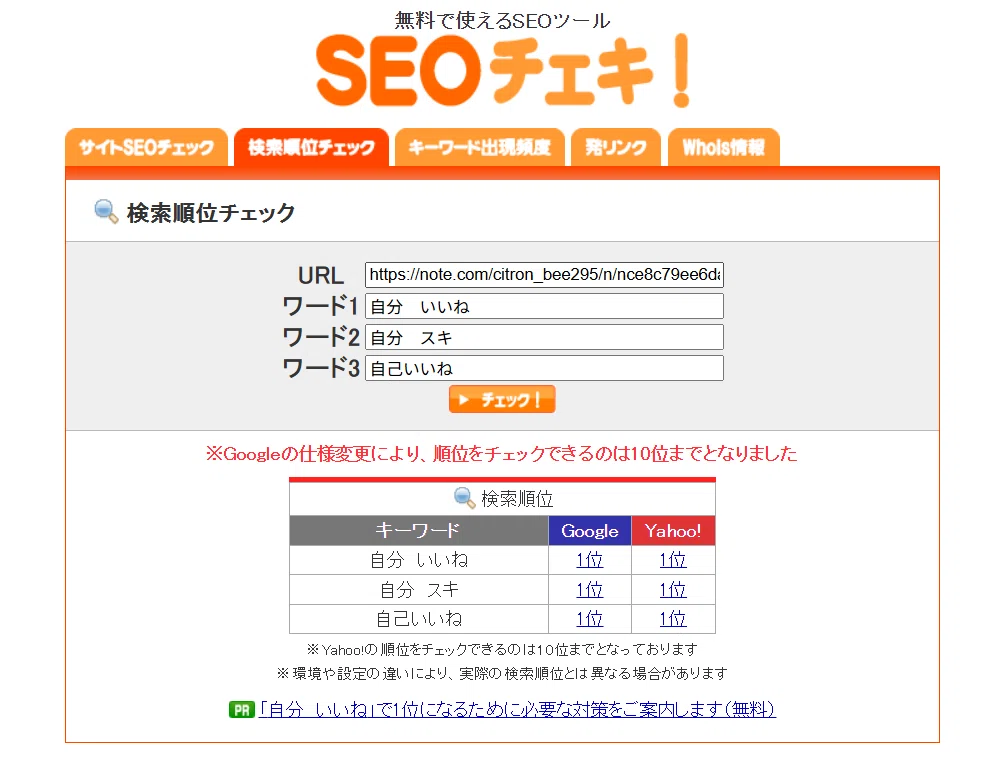Click the 検索順位 table title text
Viewport: 1005px width, 760px height.
517,499
